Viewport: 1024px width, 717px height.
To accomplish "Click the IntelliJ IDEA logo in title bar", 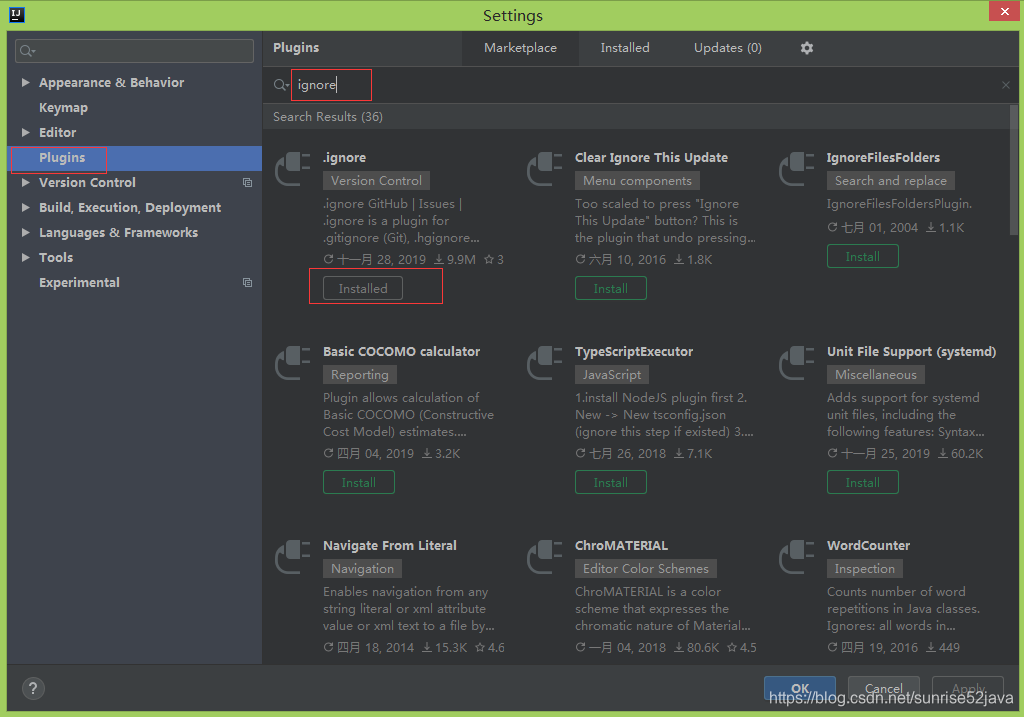I will [x=17, y=14].
